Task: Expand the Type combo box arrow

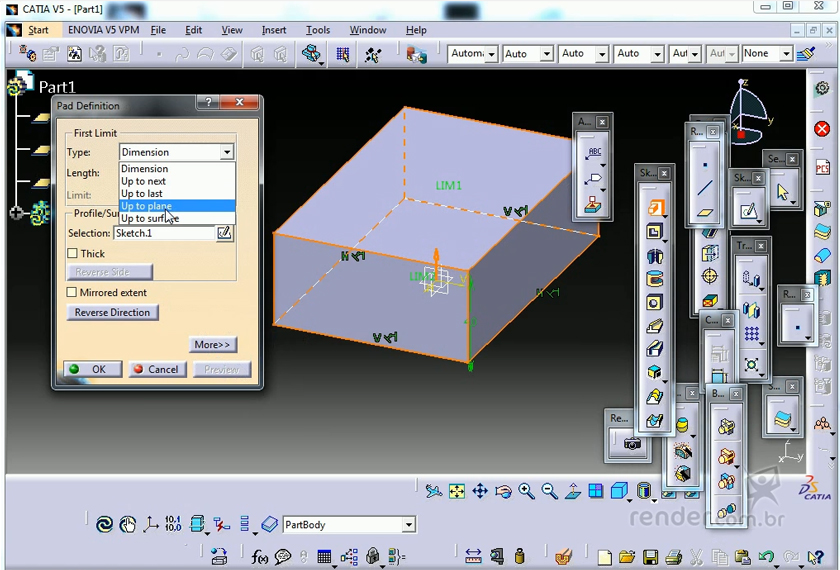Action: pos(227,152)
